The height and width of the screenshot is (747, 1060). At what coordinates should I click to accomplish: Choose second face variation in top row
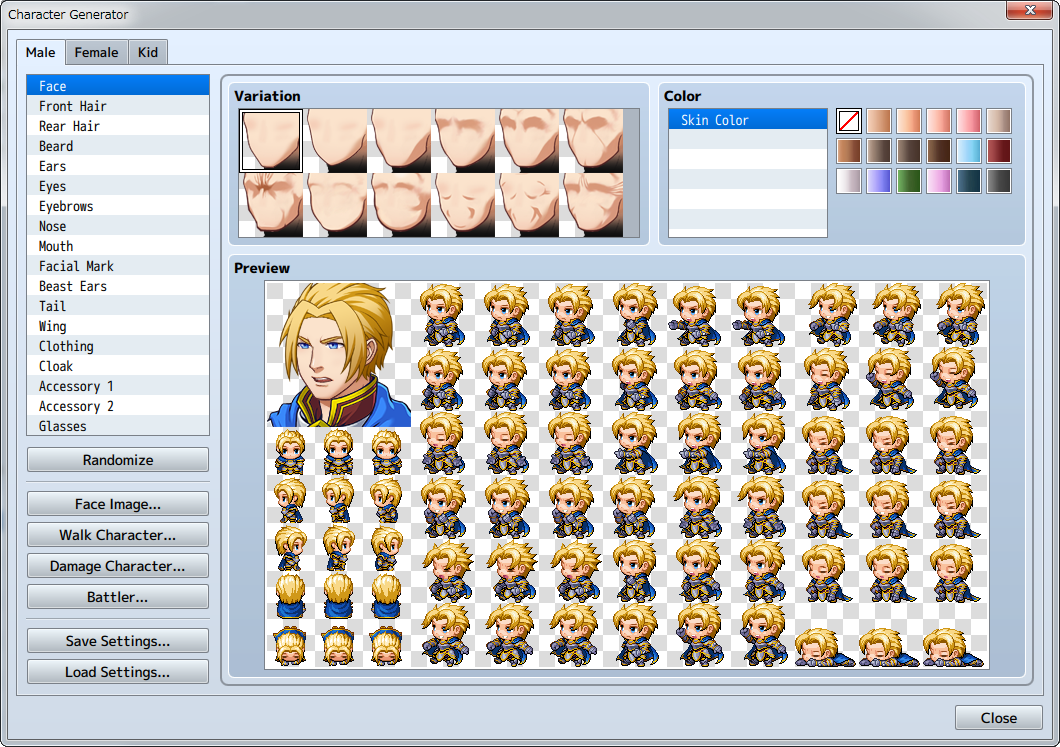click(x=335, y=141)
